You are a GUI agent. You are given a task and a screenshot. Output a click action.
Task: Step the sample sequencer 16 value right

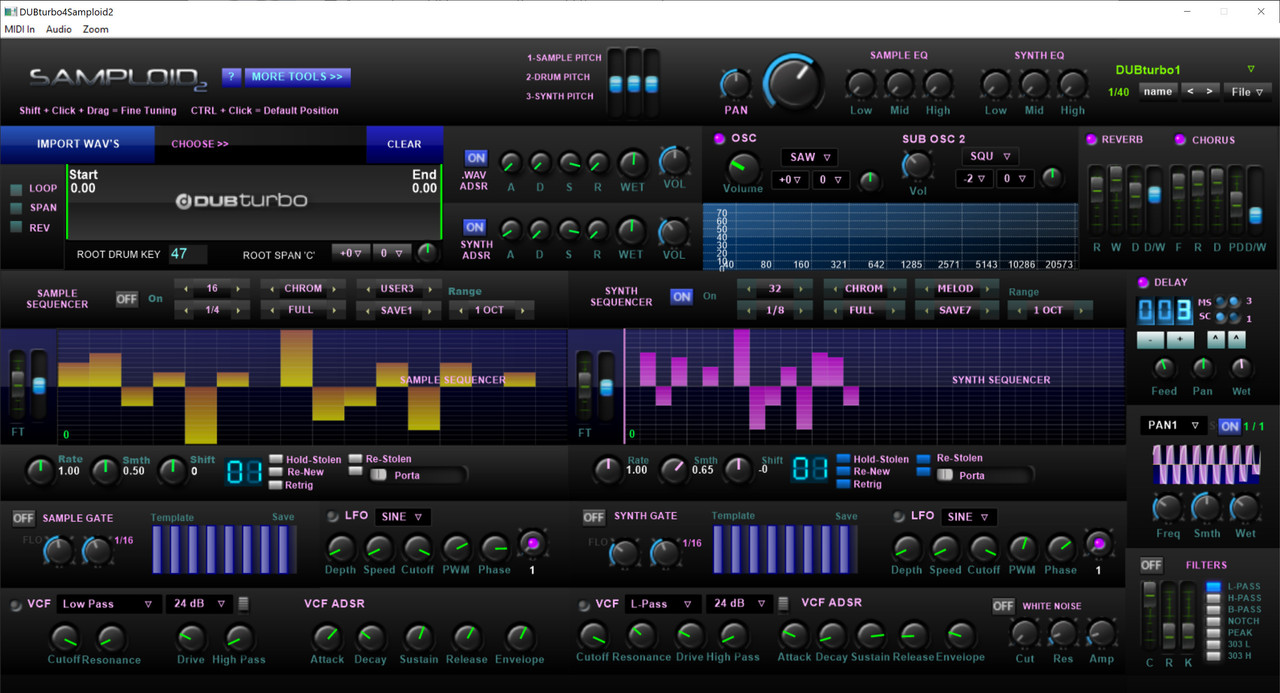point(238,288)
